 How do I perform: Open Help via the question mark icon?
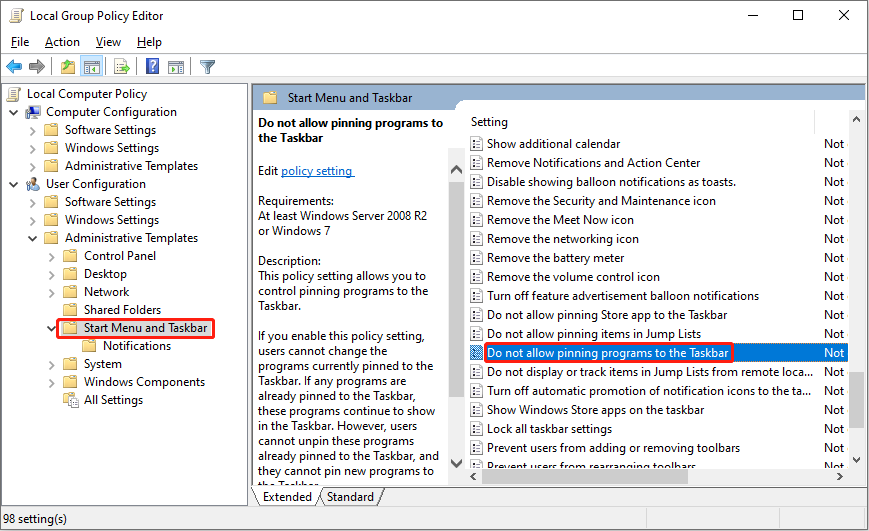152,67
